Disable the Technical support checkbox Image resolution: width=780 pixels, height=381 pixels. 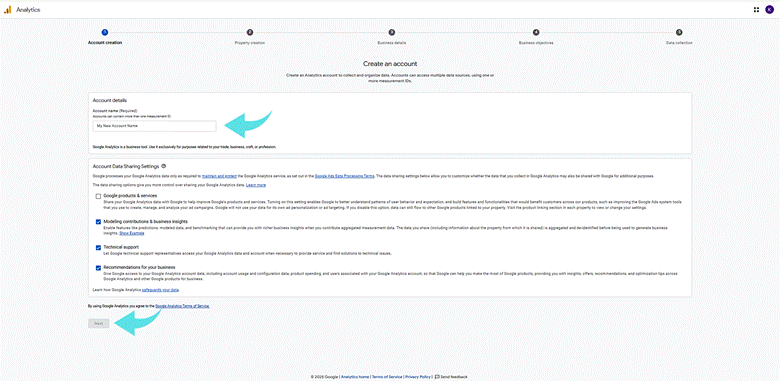point(98,247)
